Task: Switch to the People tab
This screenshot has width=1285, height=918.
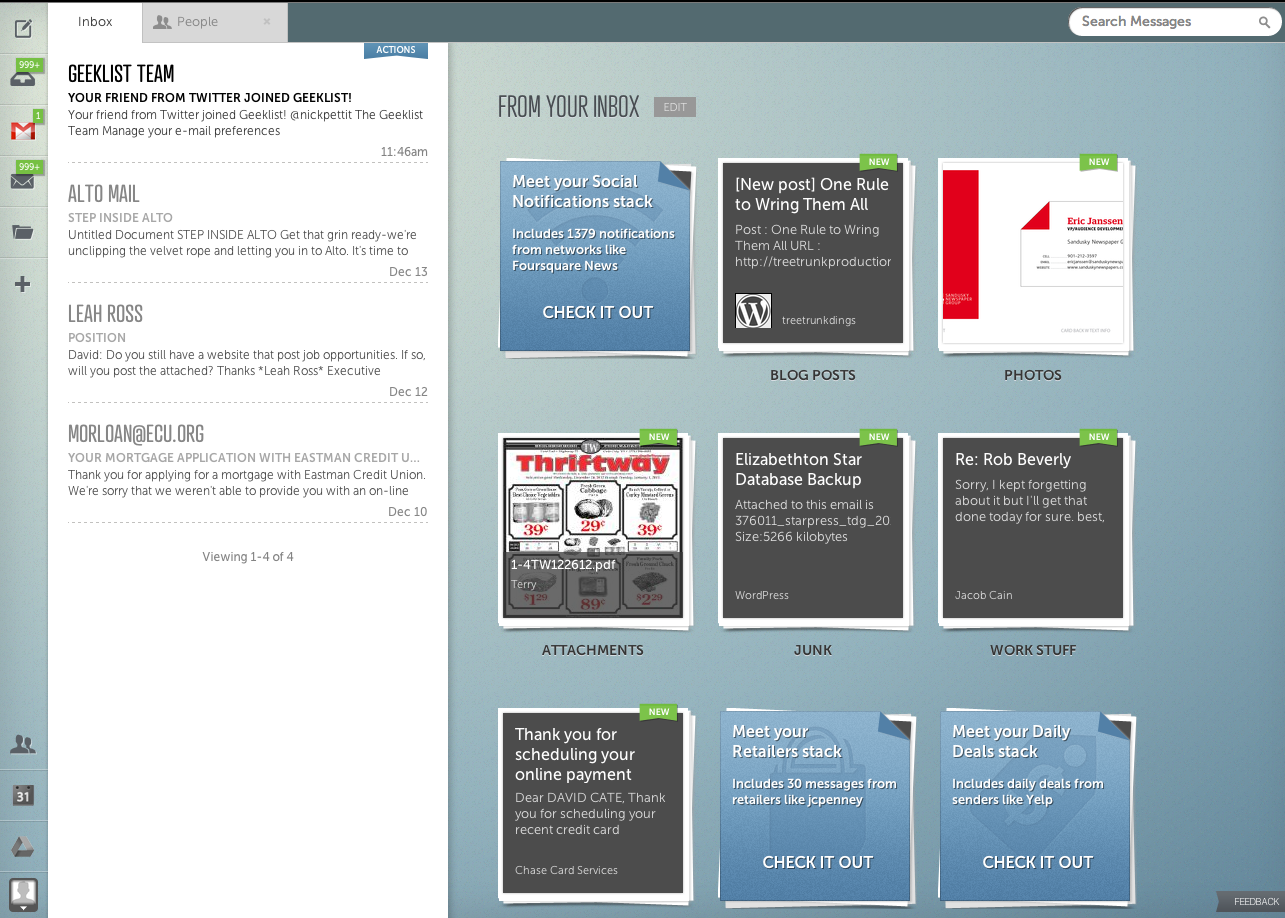Action: pyautogui.click(x=214, y=22)
